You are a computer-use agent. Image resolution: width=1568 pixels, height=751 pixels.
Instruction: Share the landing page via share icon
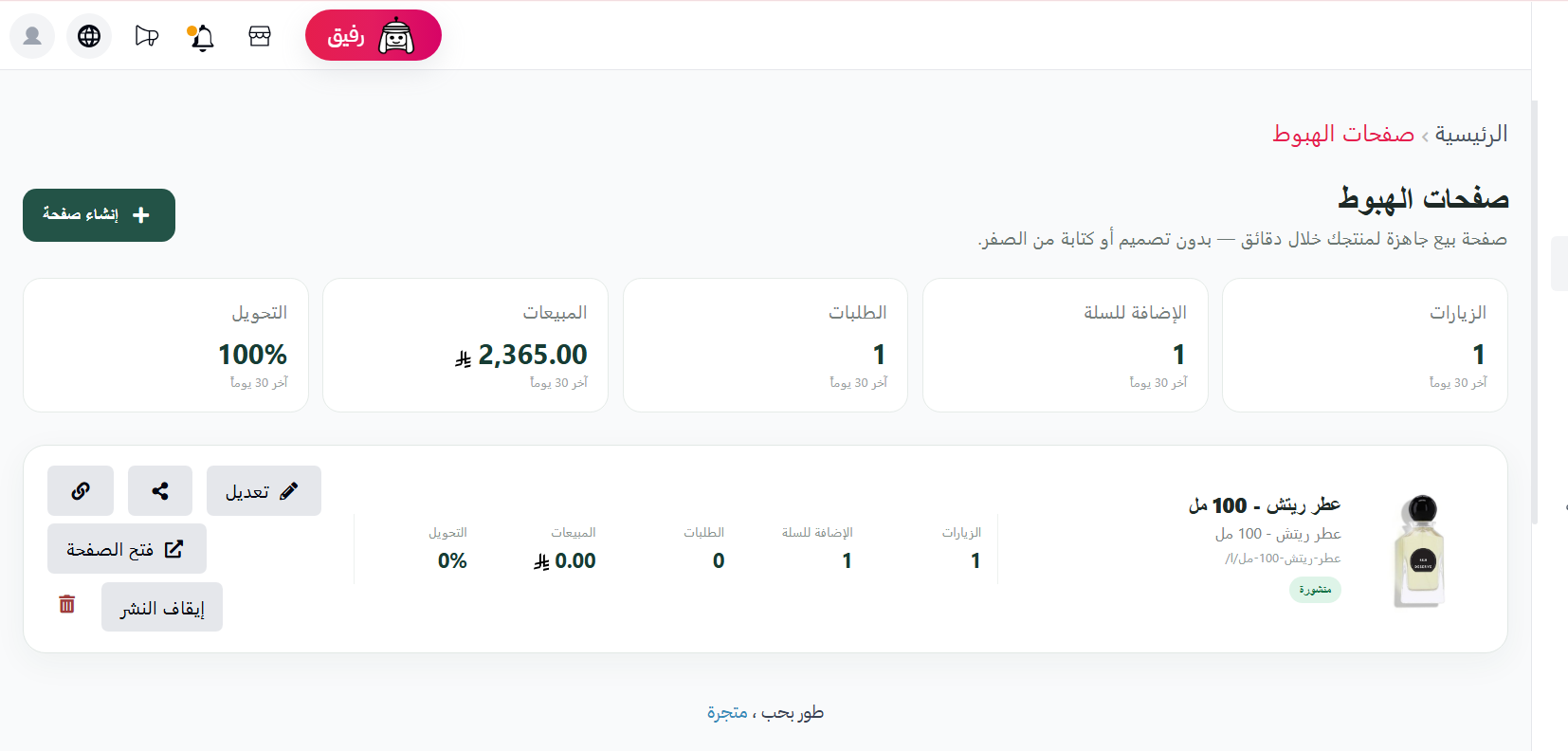coord(160,490)
